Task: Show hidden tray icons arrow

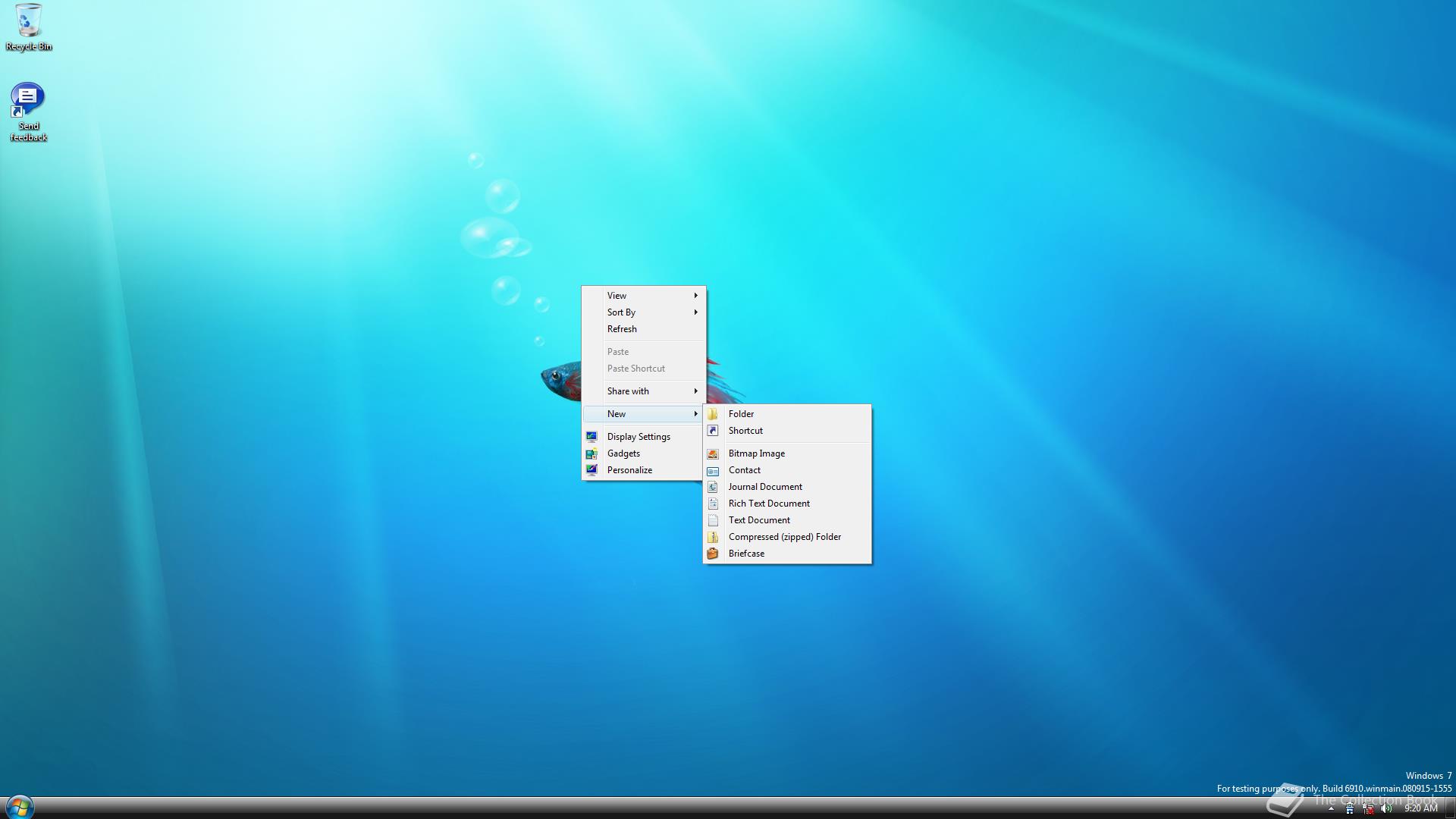Action: (x=1331, y=809)
